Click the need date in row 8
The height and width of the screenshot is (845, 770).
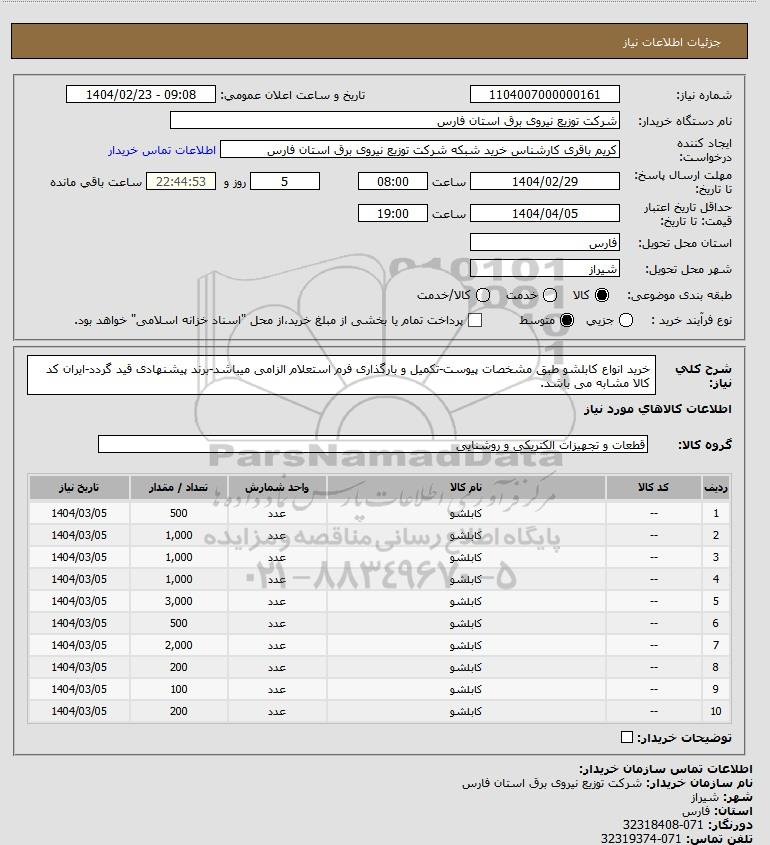point(79,667)
